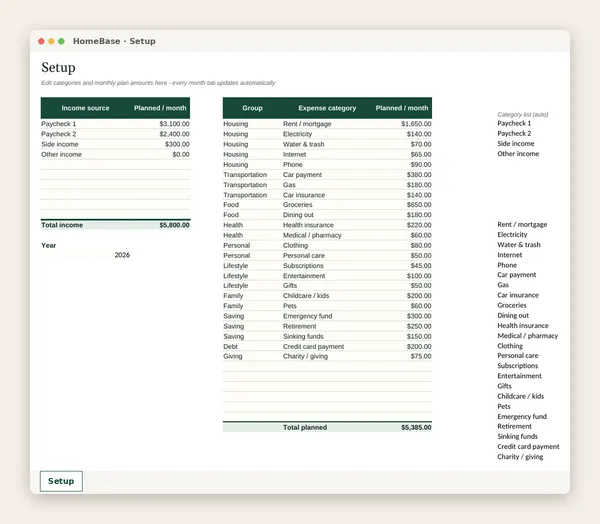Click the Group column header
600x524 pixels.
pyautogui.click(x=252, y=108)
